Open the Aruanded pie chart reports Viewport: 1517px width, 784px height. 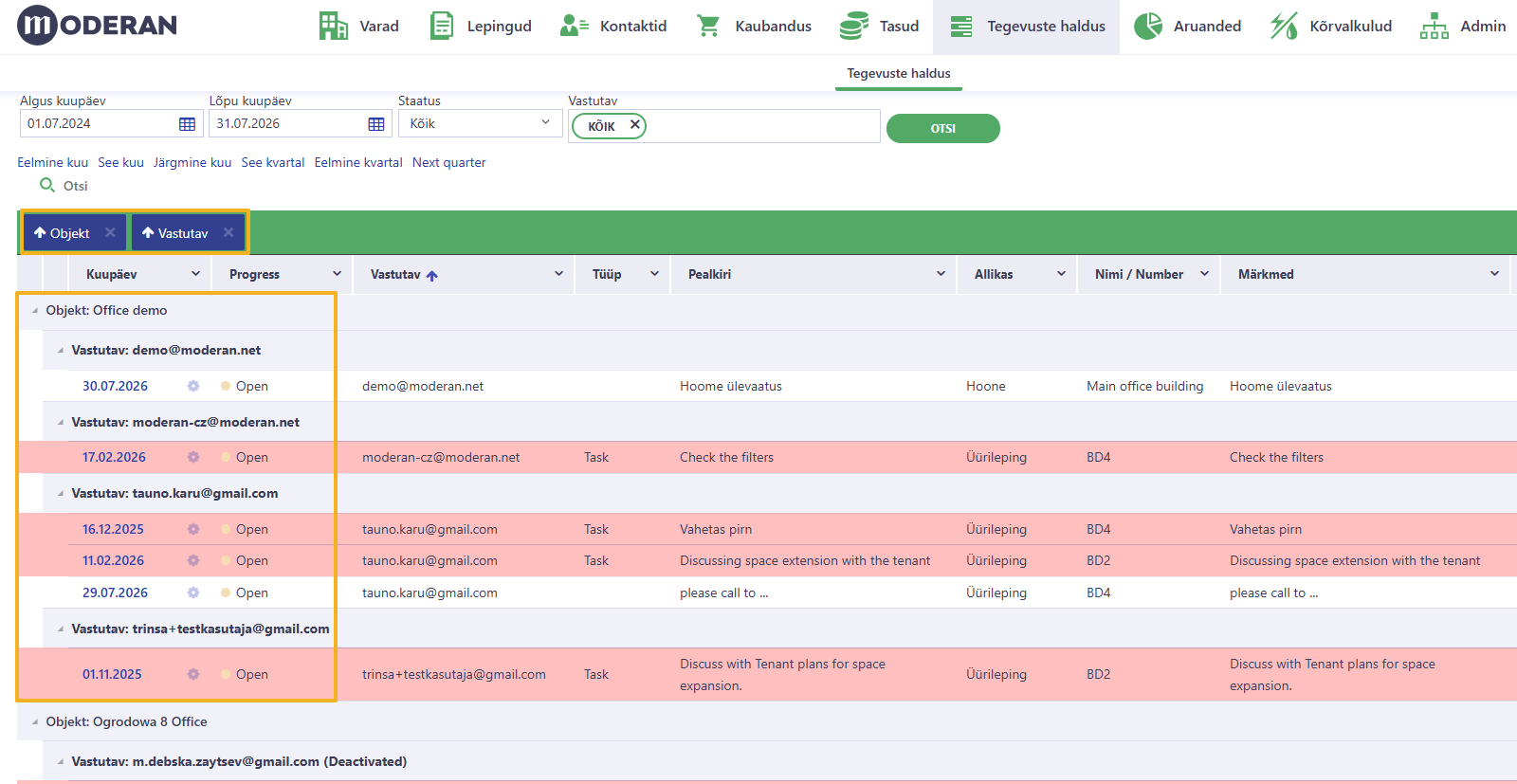pyautogui.click(x=1187, y=27)
